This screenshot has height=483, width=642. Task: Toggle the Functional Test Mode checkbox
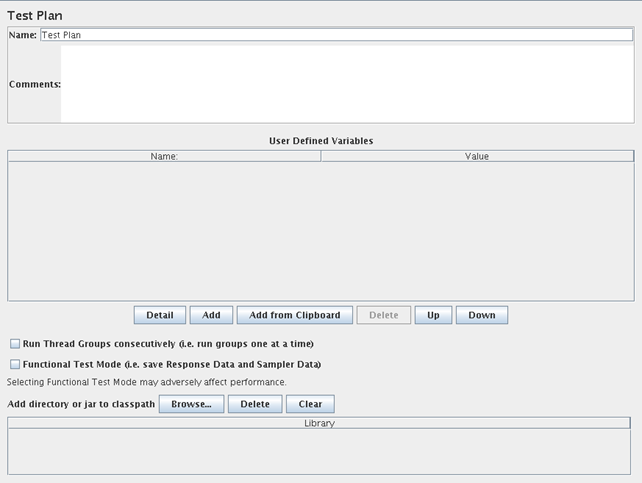click(x=15, y=364)
